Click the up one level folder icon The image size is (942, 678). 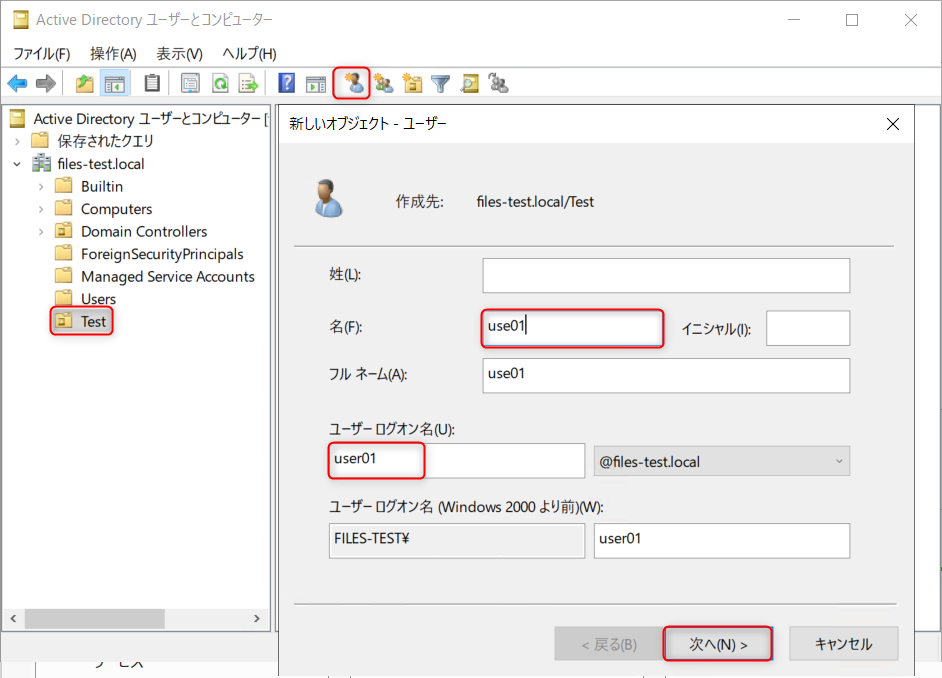click(85, 84)
